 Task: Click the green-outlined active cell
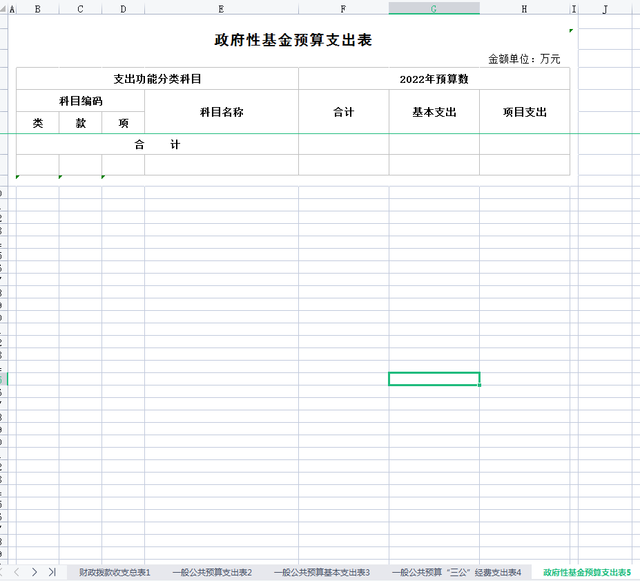[434, 379]
